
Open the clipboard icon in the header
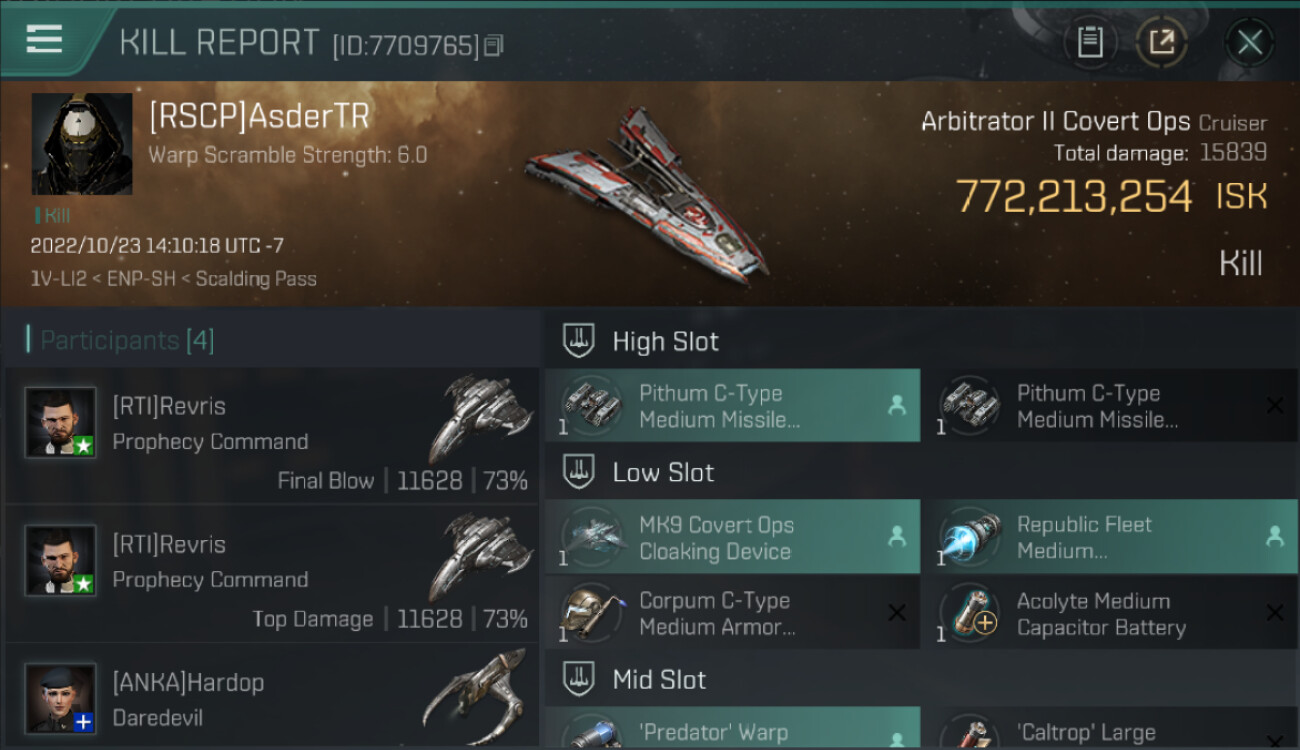(x=1089, y=42)
